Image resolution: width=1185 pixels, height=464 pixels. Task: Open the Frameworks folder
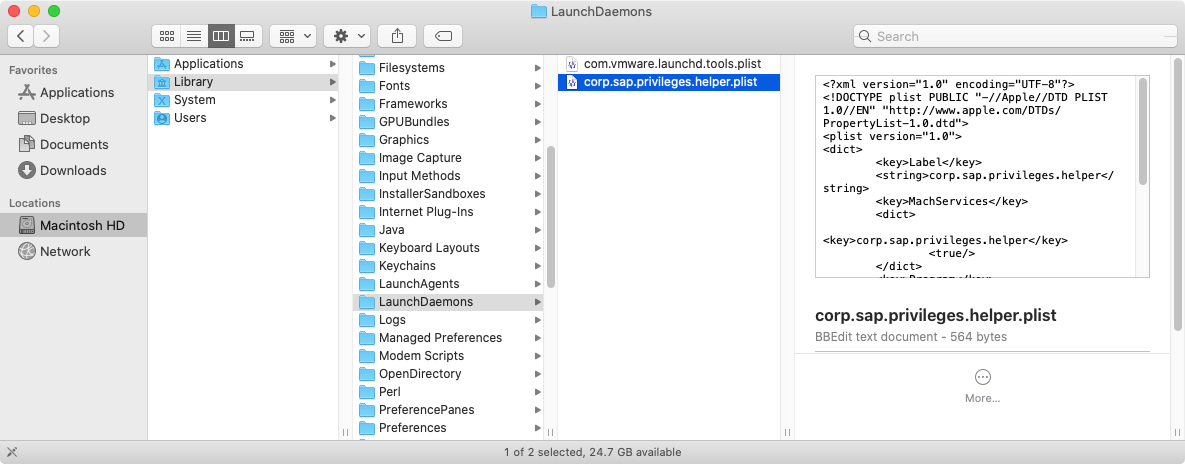(x=449, y=104)
